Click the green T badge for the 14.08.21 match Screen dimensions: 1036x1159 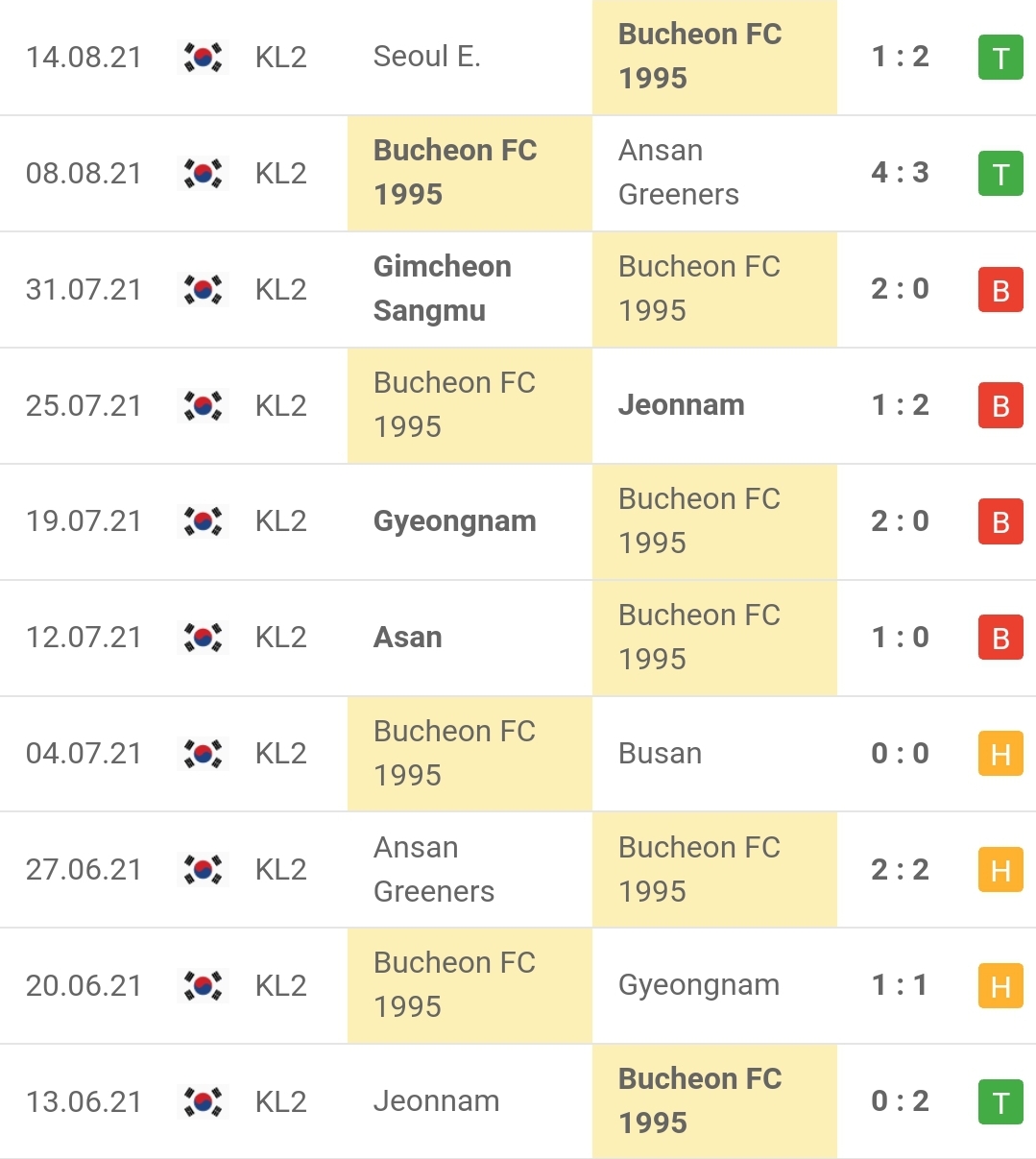point(1000,58)
